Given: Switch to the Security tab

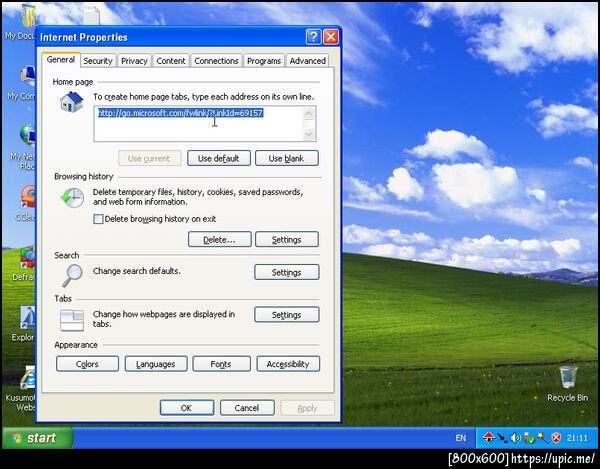Looking at the screenshot, I should (98, 61).
